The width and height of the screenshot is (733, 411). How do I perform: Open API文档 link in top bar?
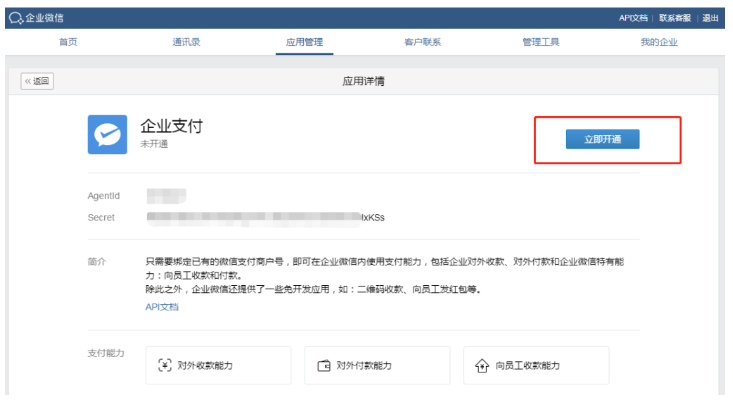[633, 18]
